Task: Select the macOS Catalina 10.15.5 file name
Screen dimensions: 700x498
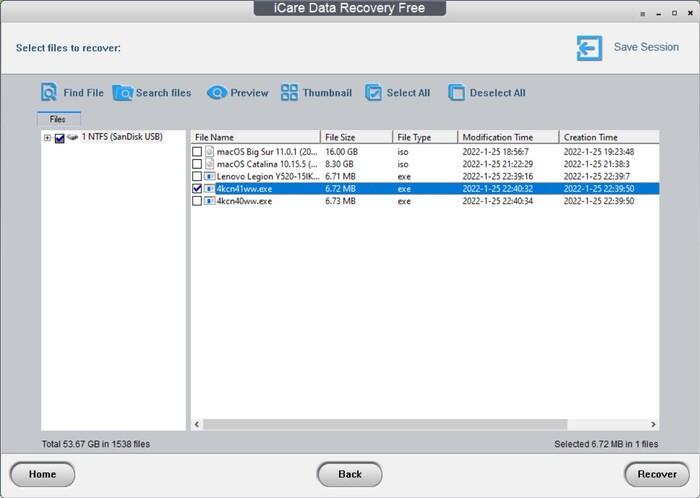Action: coord(267,164)
